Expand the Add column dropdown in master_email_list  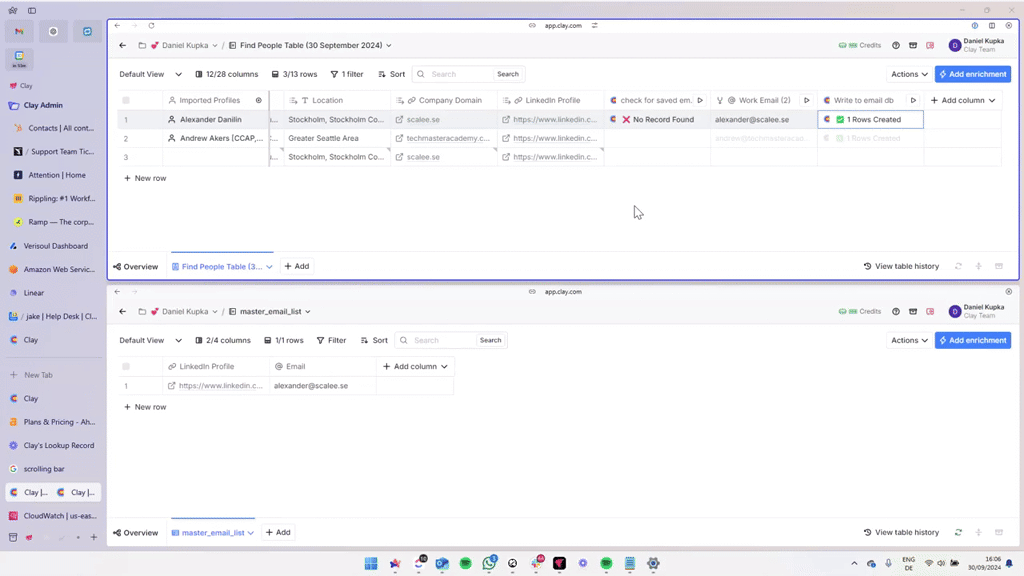point(415,367)
